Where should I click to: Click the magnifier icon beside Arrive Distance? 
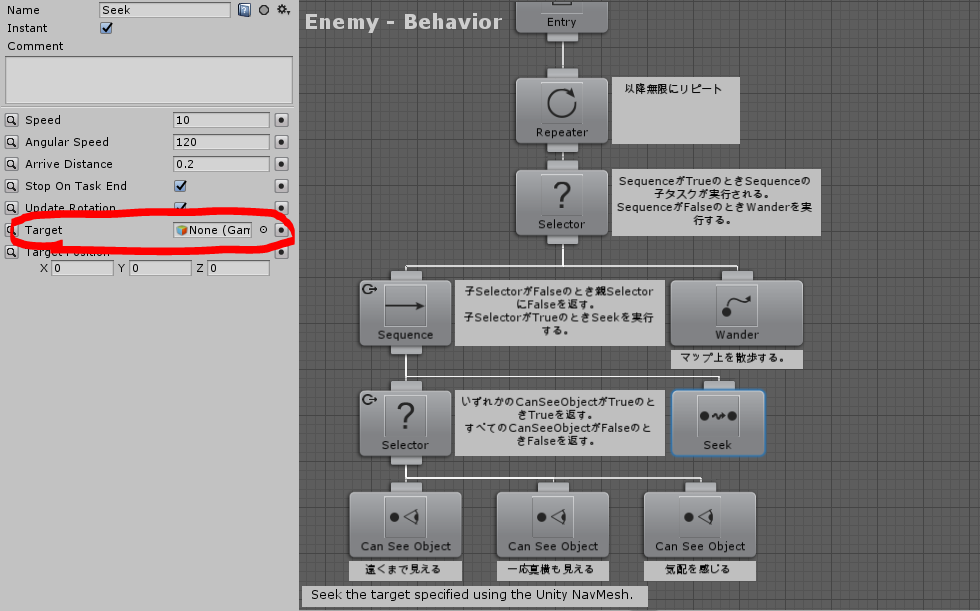coord(11,164)
